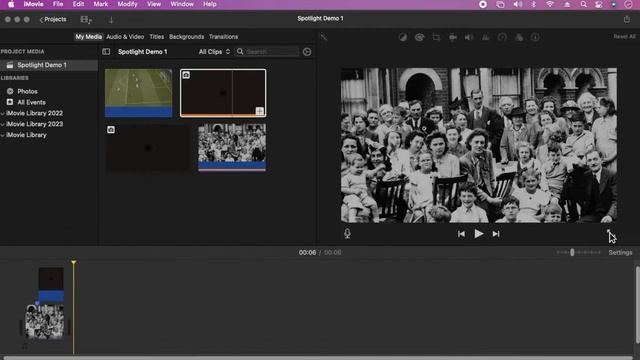The width and height of the screenshot is (640, 360).
Task: Open the media browser layout icon
Action: (x=86, y=20)
